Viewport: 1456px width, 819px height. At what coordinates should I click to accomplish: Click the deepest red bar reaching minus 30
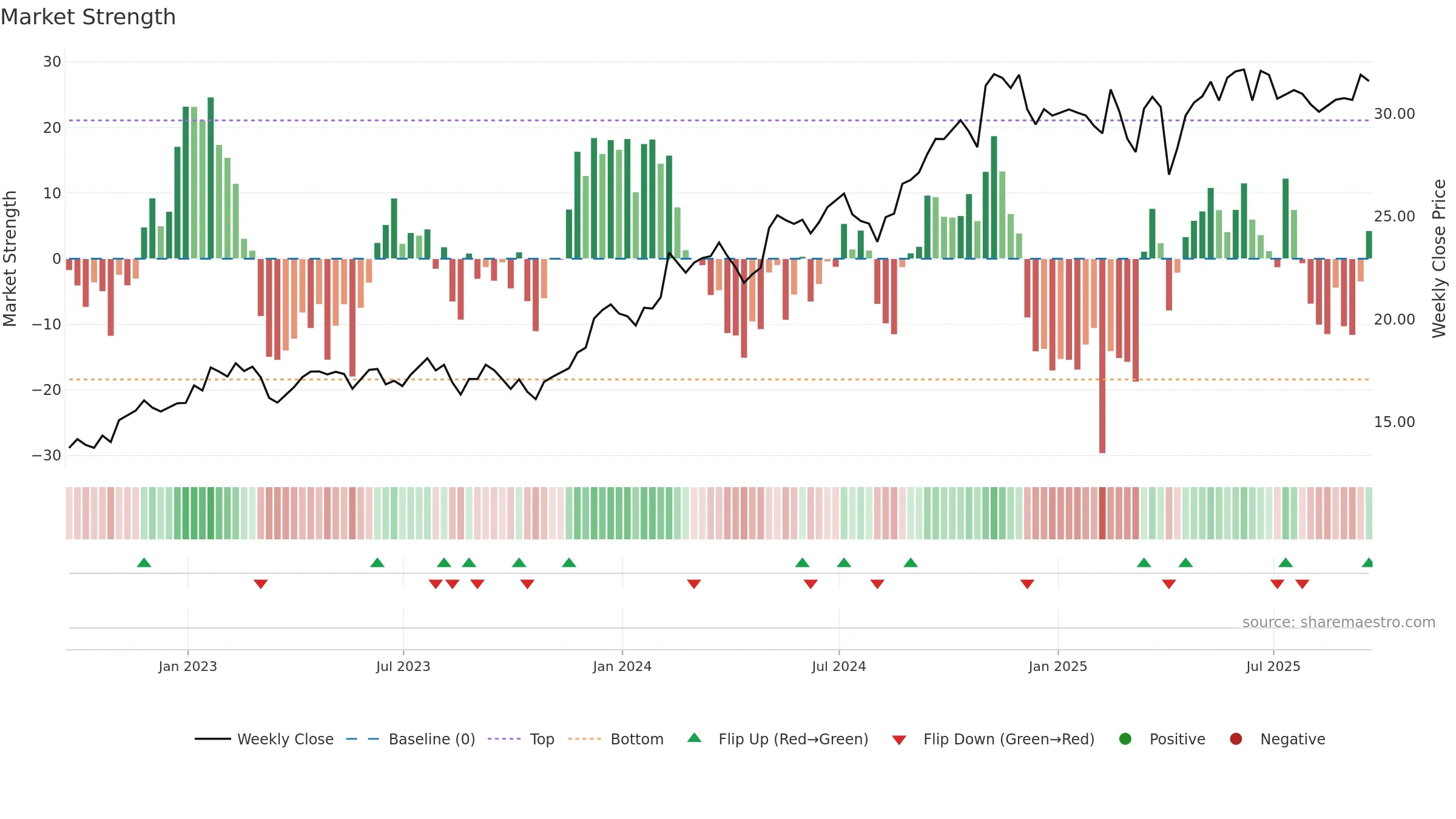(x=1102, y=356)
